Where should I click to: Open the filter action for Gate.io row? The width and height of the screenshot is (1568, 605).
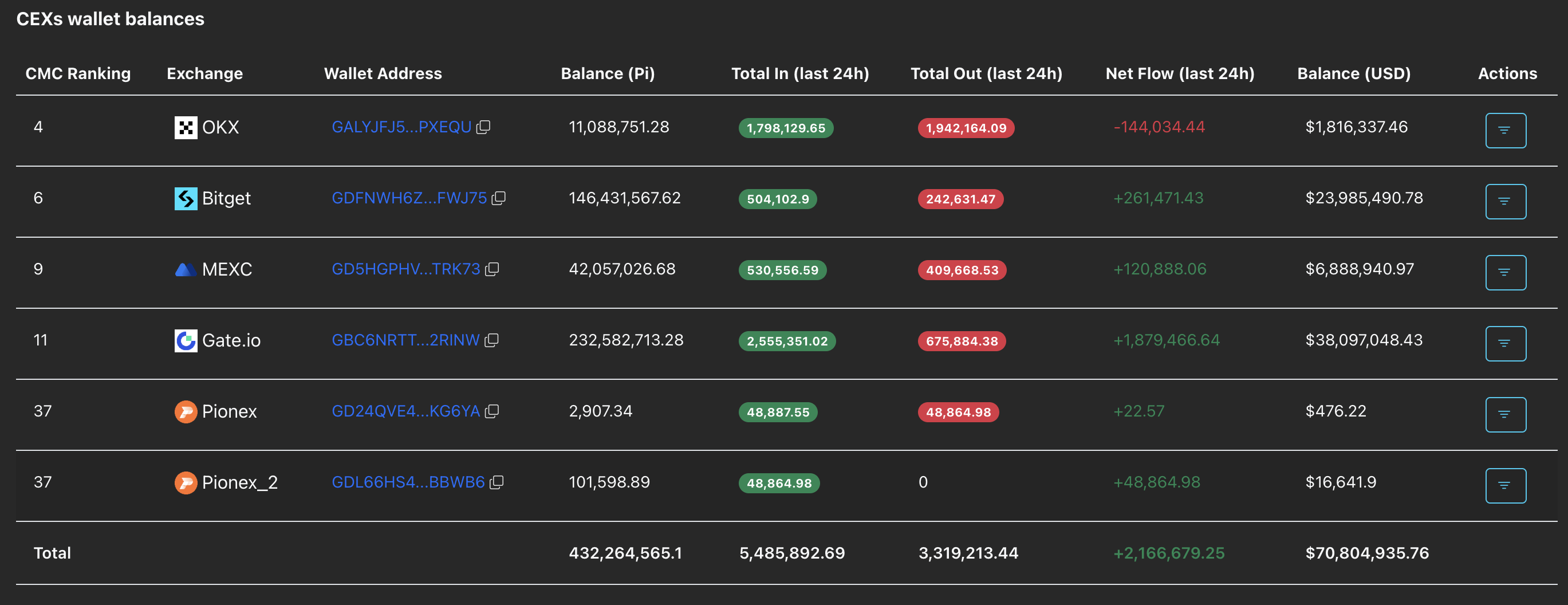pyautogui.click(x=1504, y=343)
